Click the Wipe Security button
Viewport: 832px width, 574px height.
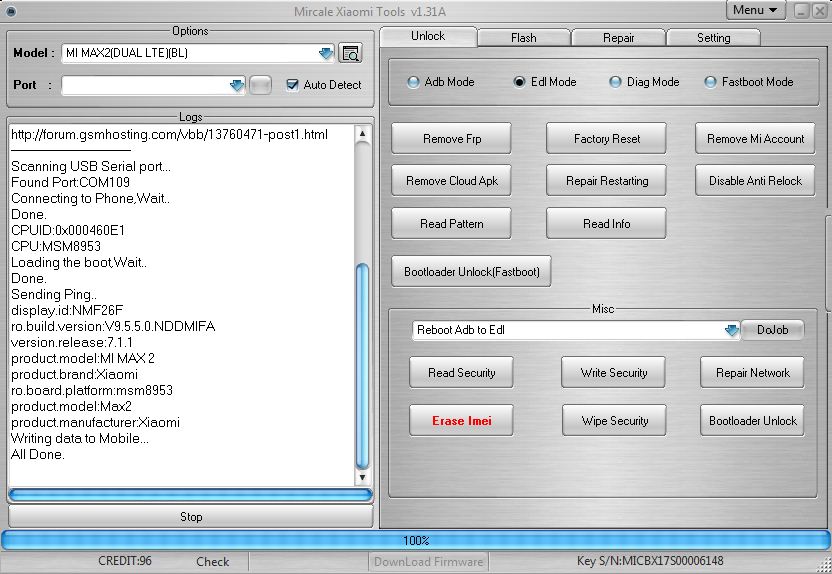pos(614,421)
